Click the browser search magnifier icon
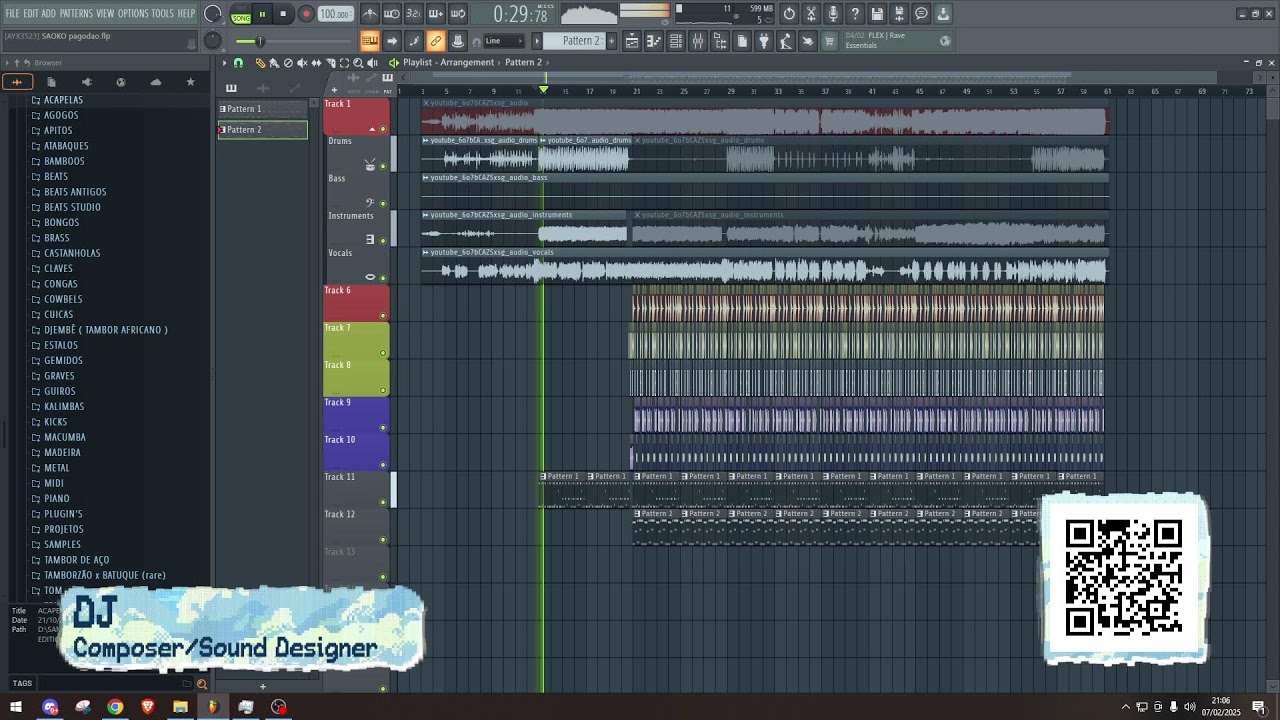This screenshot has height=720, width=1280. (x=201, y=684)
